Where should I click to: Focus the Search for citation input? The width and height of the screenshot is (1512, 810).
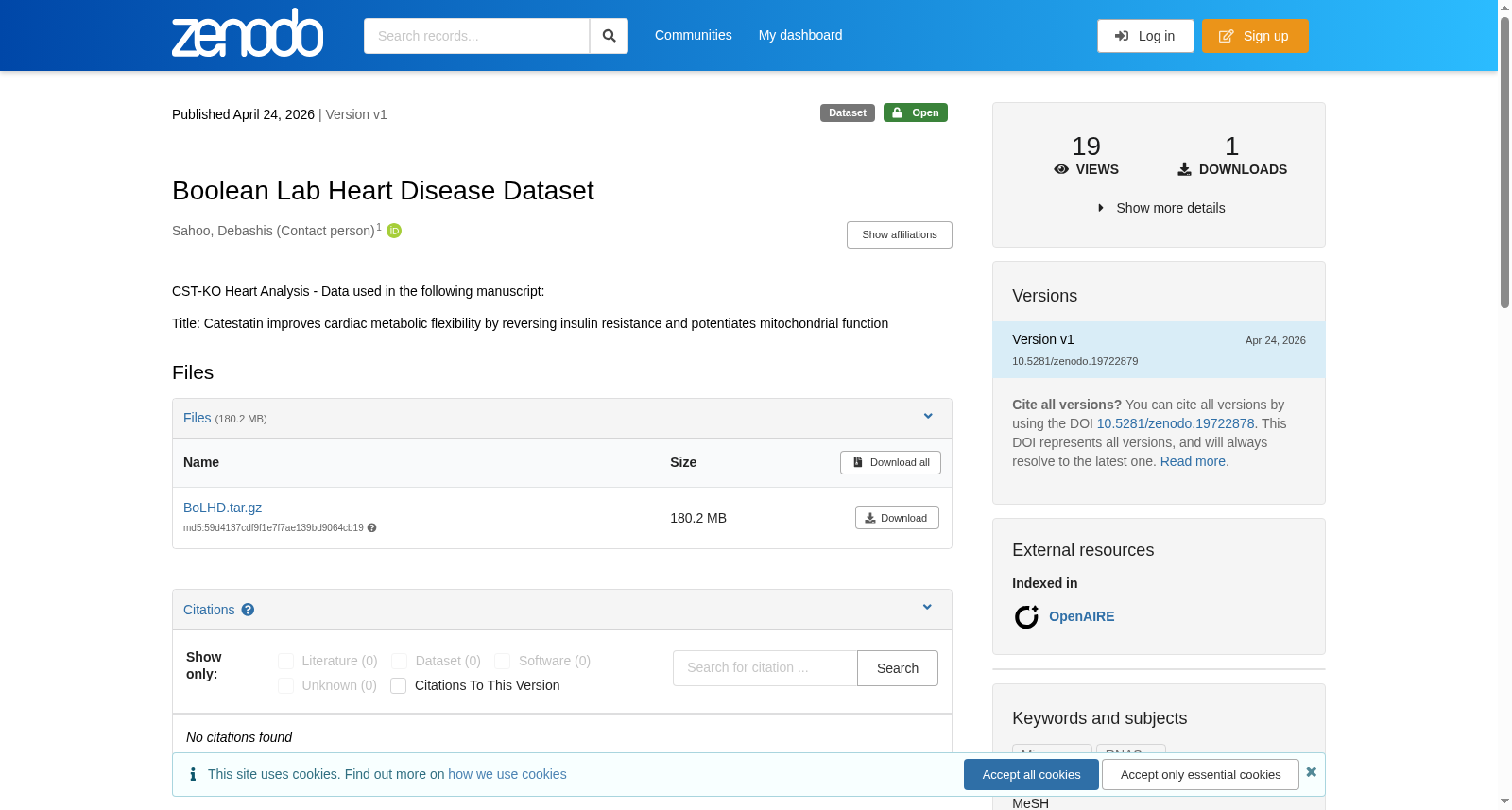click(x=765, y=668)
